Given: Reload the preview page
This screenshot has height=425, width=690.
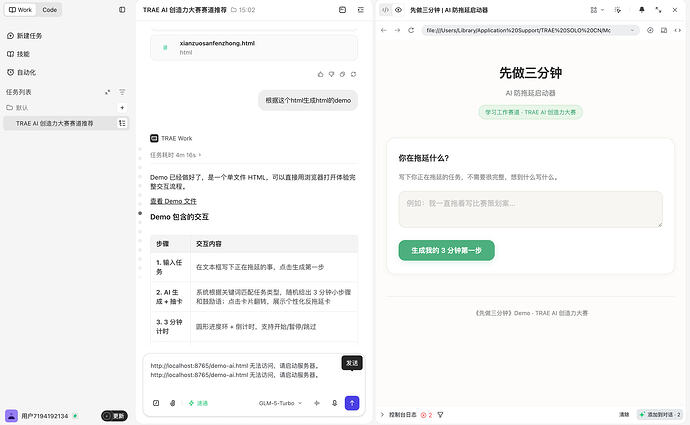Looking at the screenshot, I should [411, 30].
